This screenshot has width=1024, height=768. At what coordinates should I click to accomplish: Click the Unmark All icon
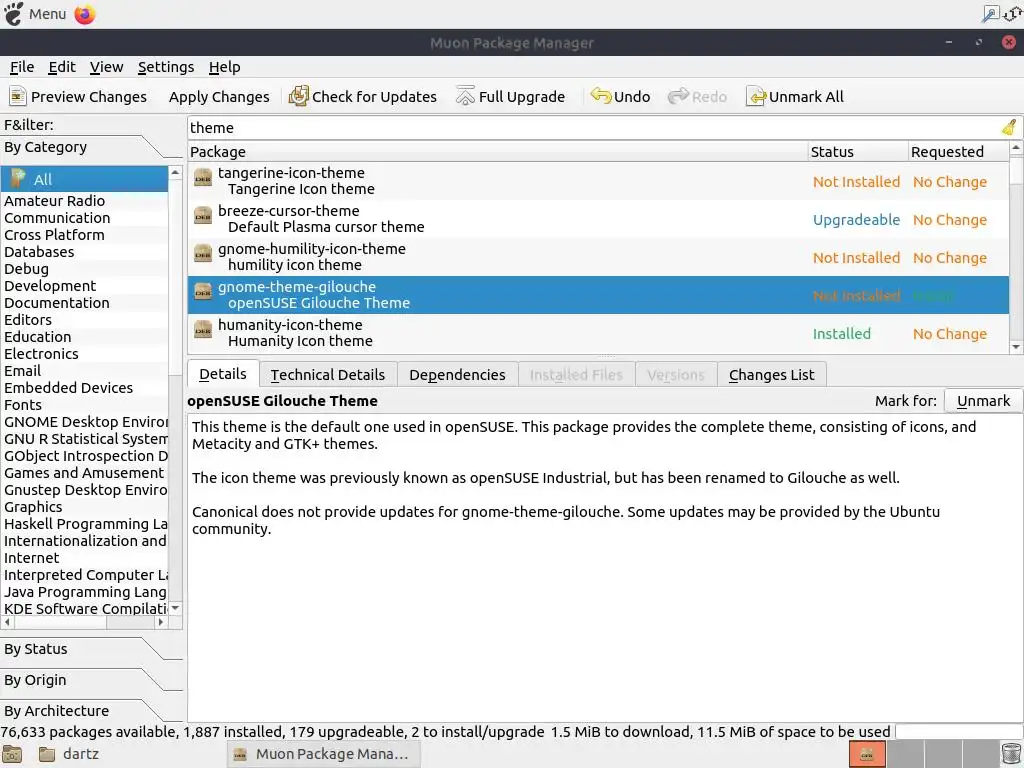[x=756, y=97]
